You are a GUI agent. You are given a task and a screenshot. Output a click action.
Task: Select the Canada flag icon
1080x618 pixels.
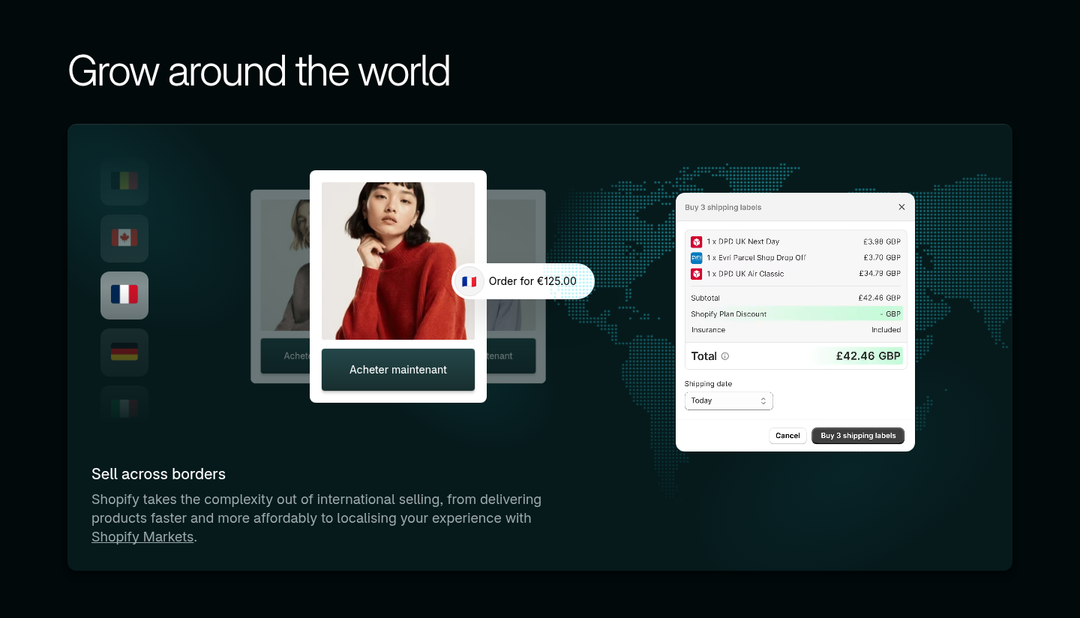(x=125, y=238)
